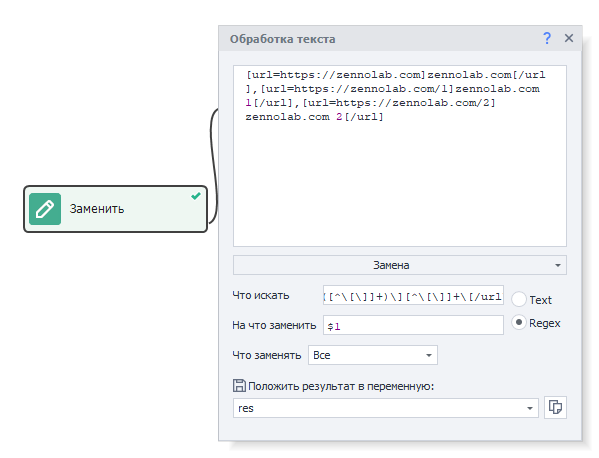Screen dimensions: 599x458
Task: Open help via the blue question mark
Action: click(x=547, y=38)
